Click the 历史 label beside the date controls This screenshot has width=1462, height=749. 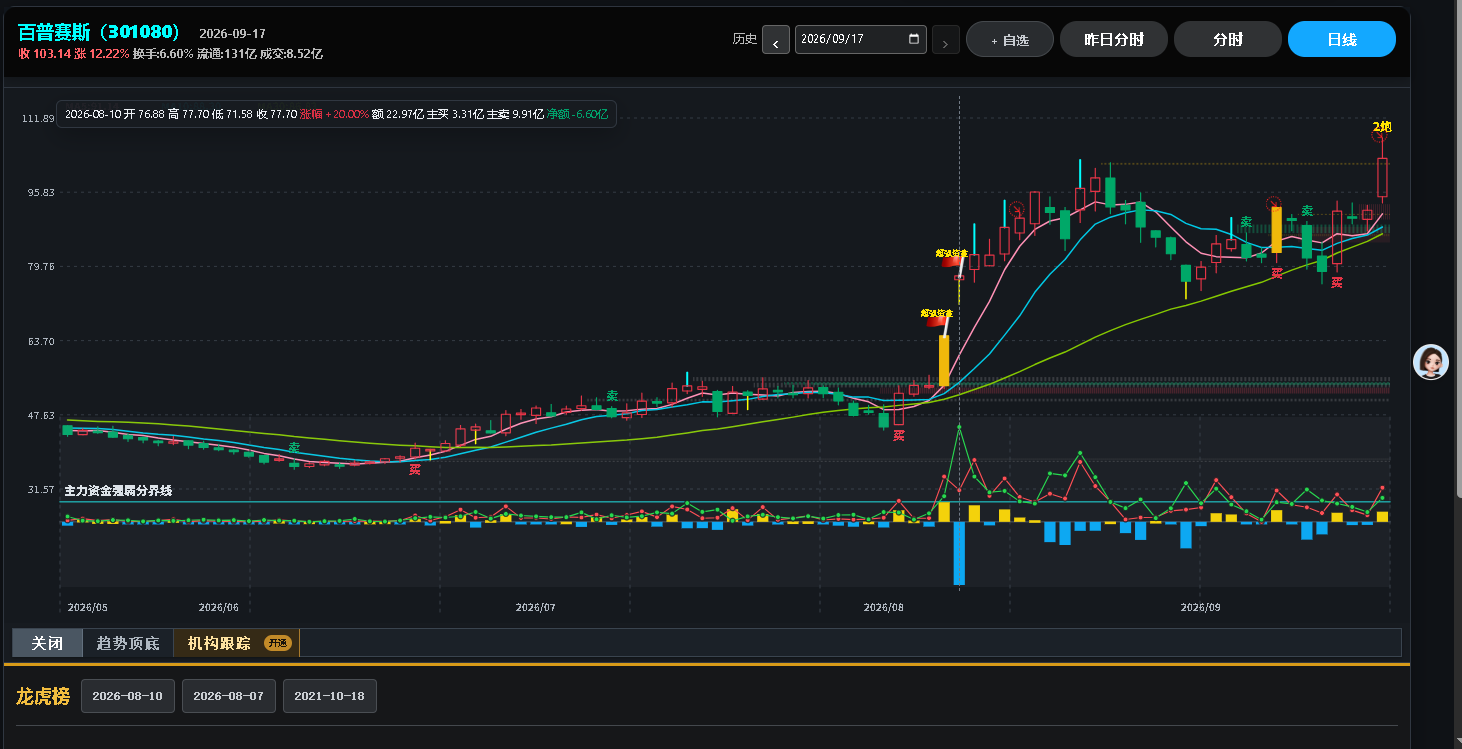coord(745,39)
